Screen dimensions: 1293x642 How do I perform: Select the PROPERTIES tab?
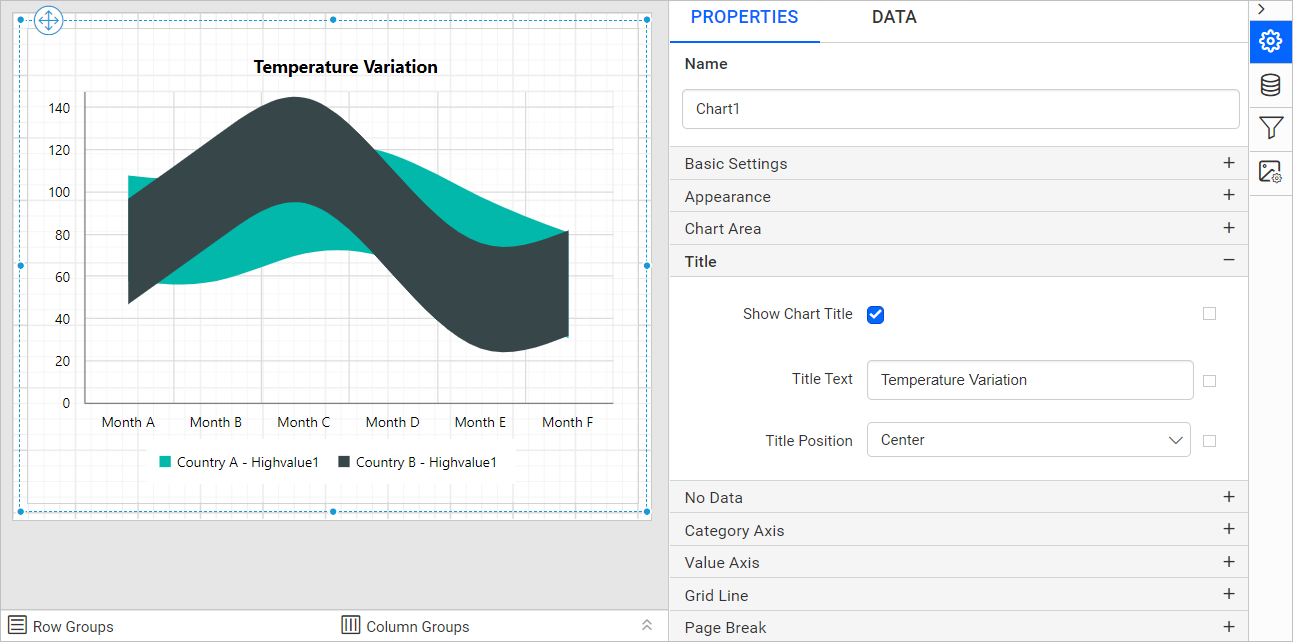click(x=745, y=17)
